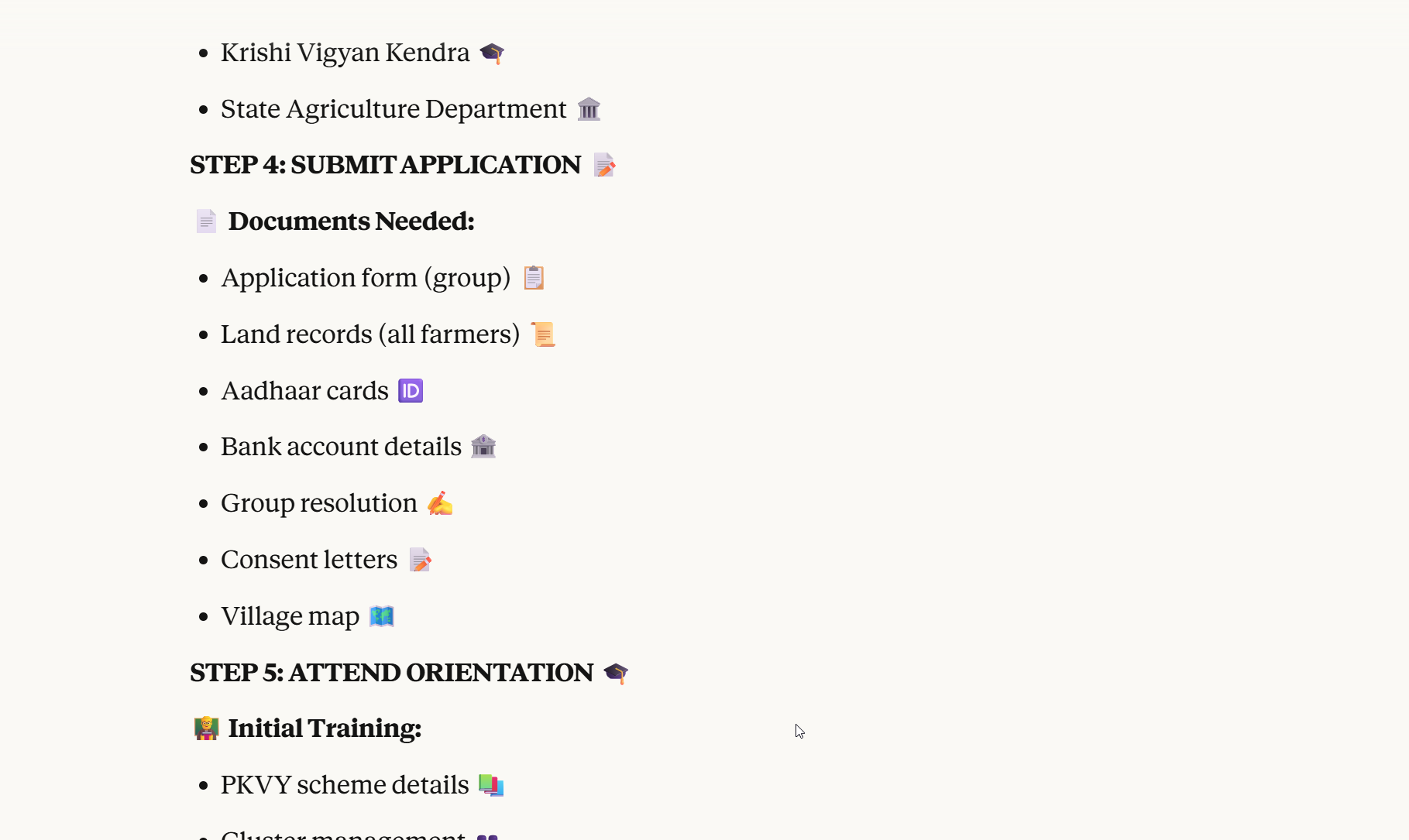The width and height of the screenshot is (1409, 840).
Task: Click the clipboard emoji beside Application form
Action: 534,278
